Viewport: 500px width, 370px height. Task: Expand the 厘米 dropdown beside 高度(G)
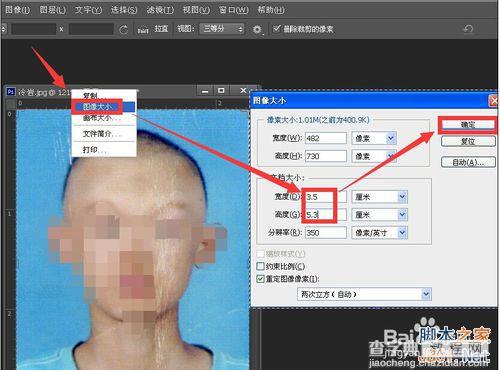pos(402,215)
